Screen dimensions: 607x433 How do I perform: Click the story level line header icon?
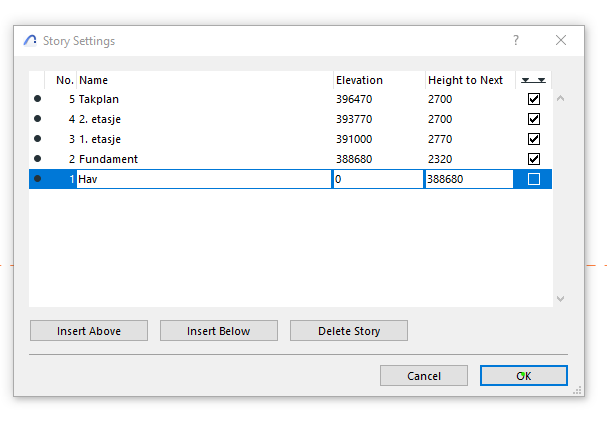(533, 80)
